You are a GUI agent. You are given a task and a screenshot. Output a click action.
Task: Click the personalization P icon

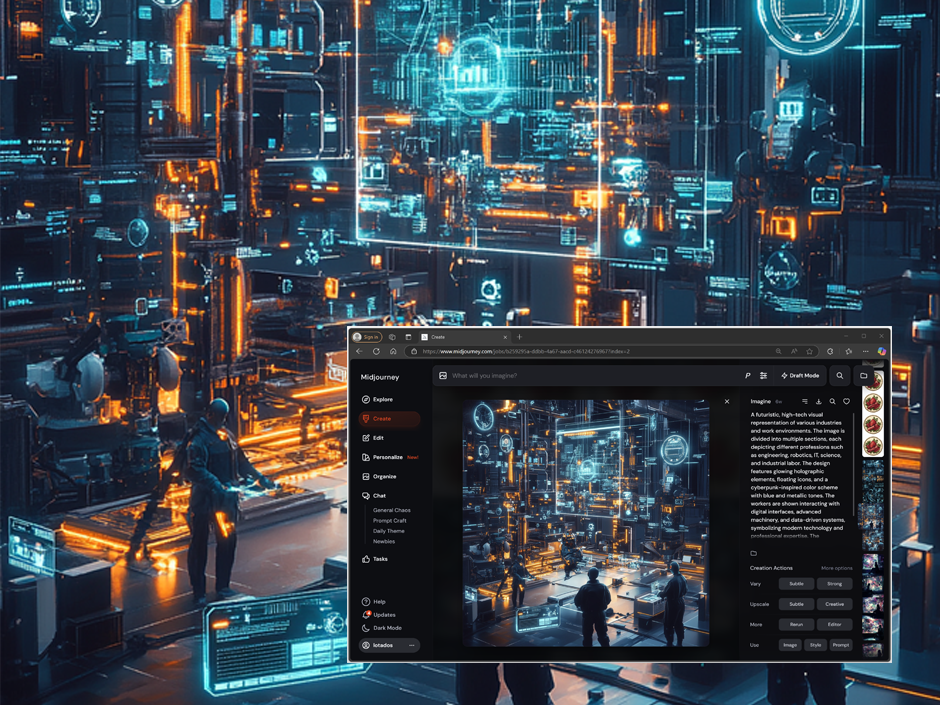(x=747, y=376)
